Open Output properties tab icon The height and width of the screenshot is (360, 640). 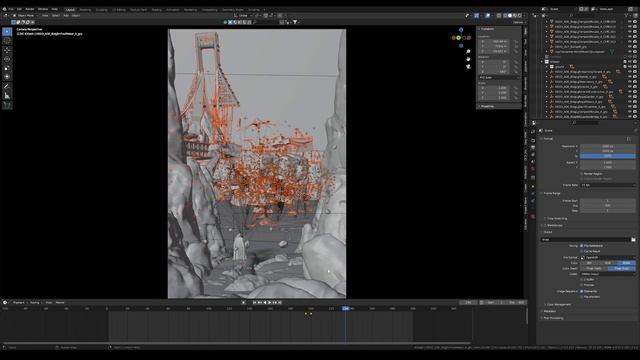point(533,148)
